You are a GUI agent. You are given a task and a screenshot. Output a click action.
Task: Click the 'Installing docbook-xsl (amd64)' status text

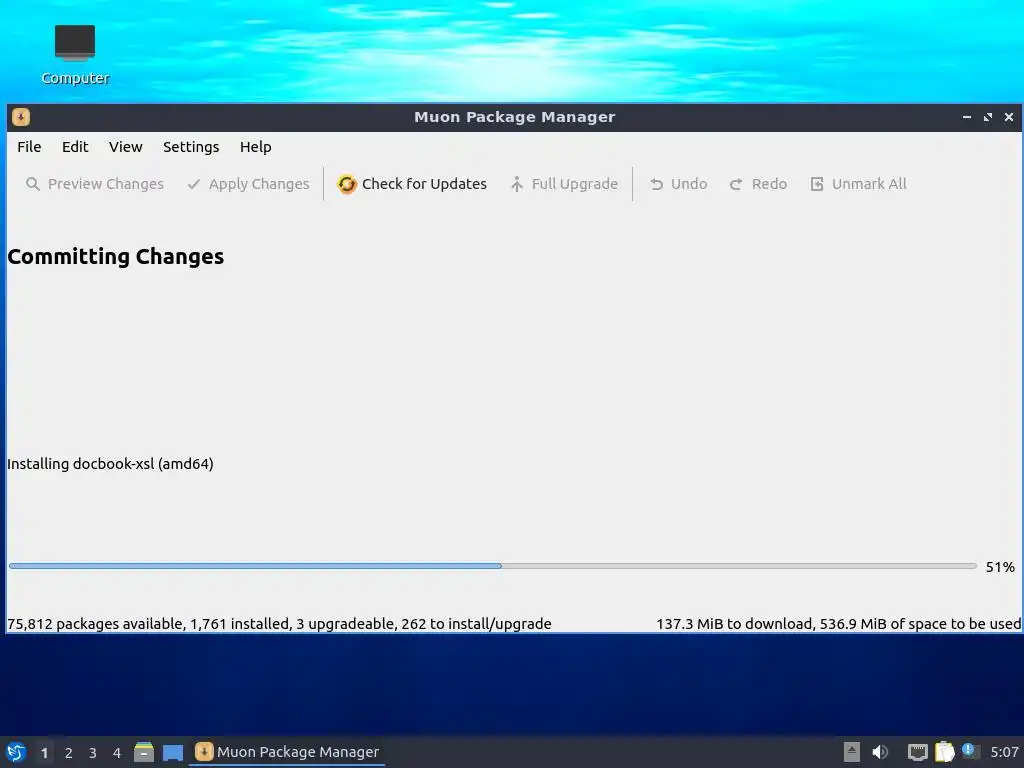pyautogui.click(x=110, y=464)
